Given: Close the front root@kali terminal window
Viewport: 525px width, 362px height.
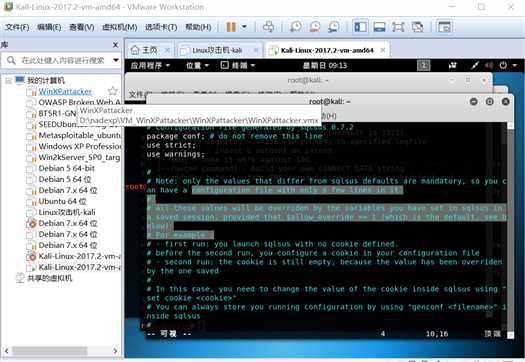Looking at the screenshot, I should (x=506, y=101).
